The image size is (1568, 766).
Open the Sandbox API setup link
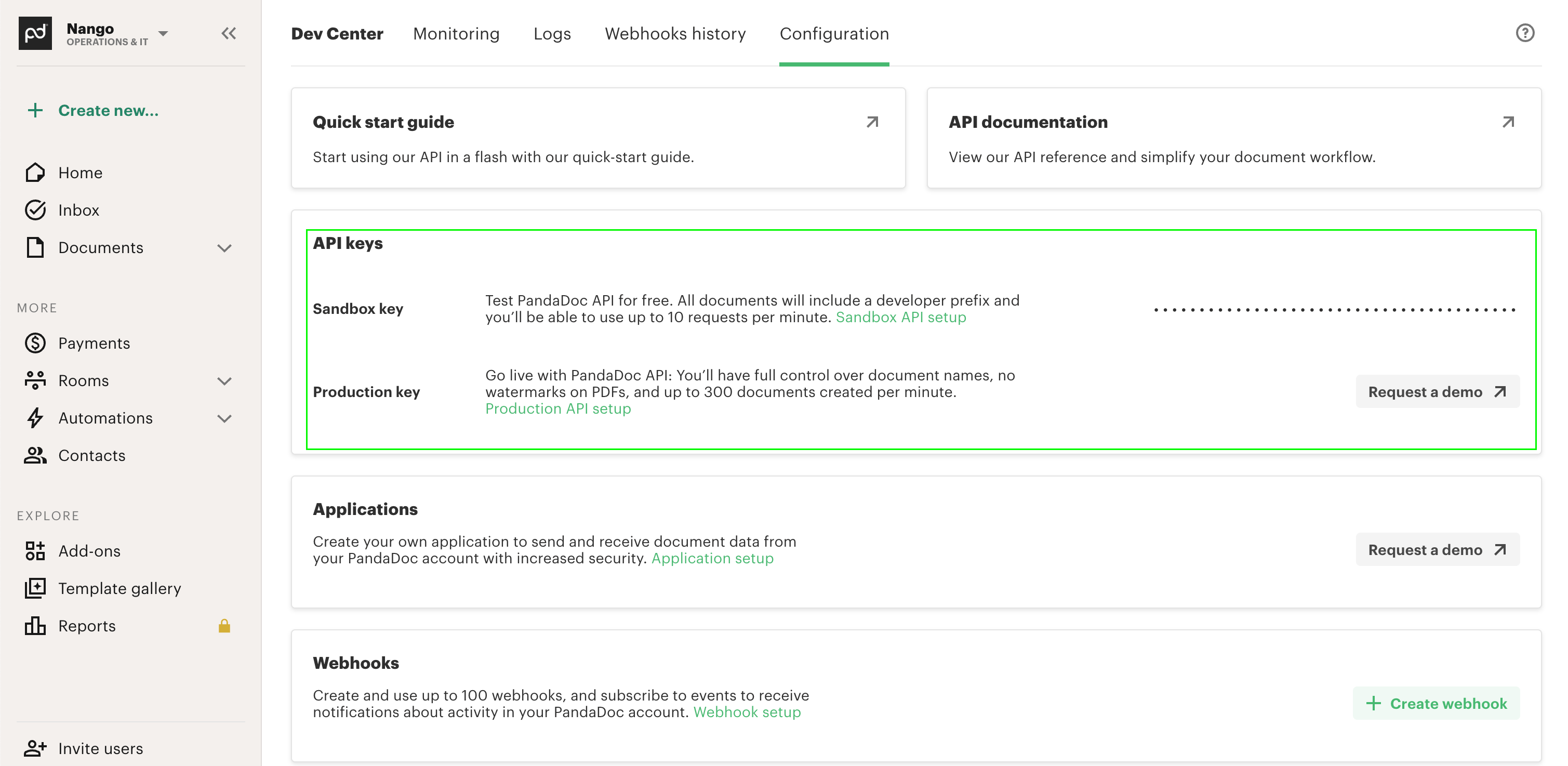tap(900, 317)
